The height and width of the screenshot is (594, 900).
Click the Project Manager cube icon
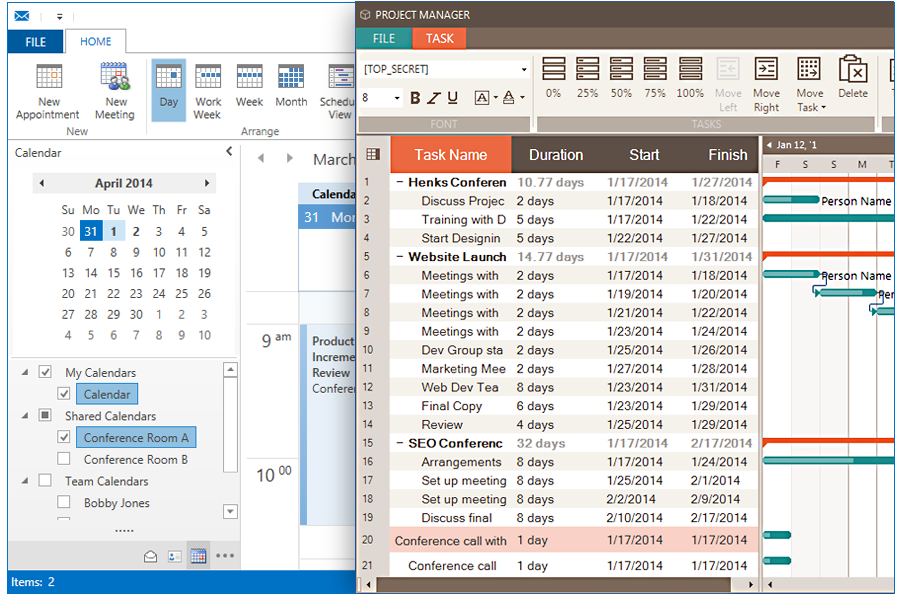click(x=365, y=15)
